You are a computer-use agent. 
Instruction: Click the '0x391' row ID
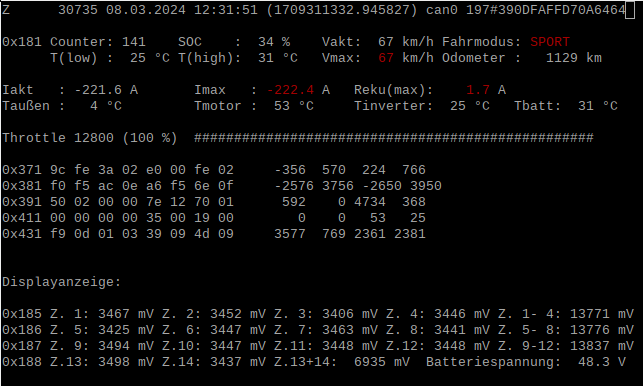tap(22, 202)
